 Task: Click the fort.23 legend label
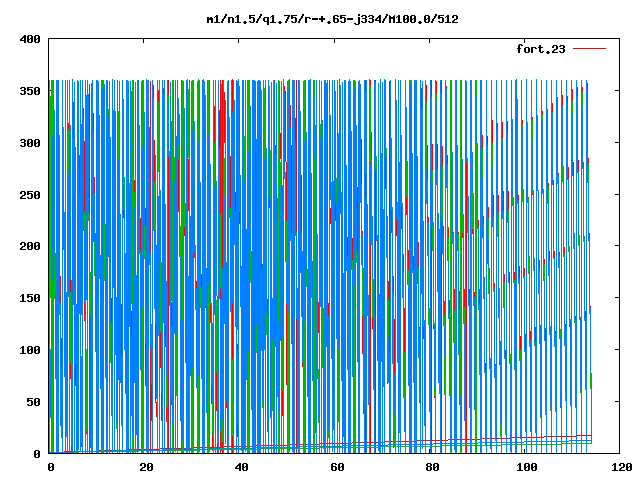pos(540,49)
